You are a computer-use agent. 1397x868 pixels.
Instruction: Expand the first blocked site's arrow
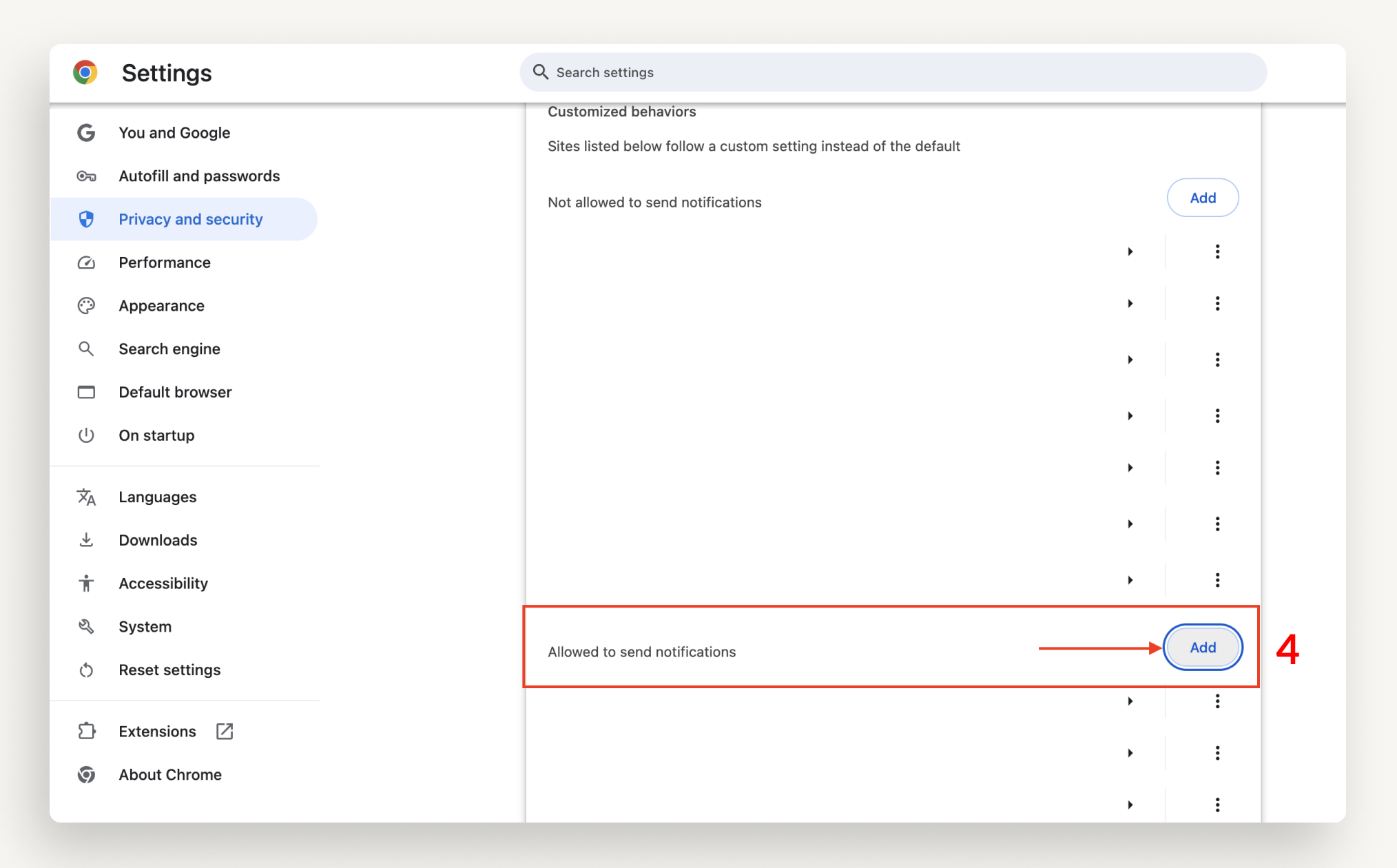1130,251
